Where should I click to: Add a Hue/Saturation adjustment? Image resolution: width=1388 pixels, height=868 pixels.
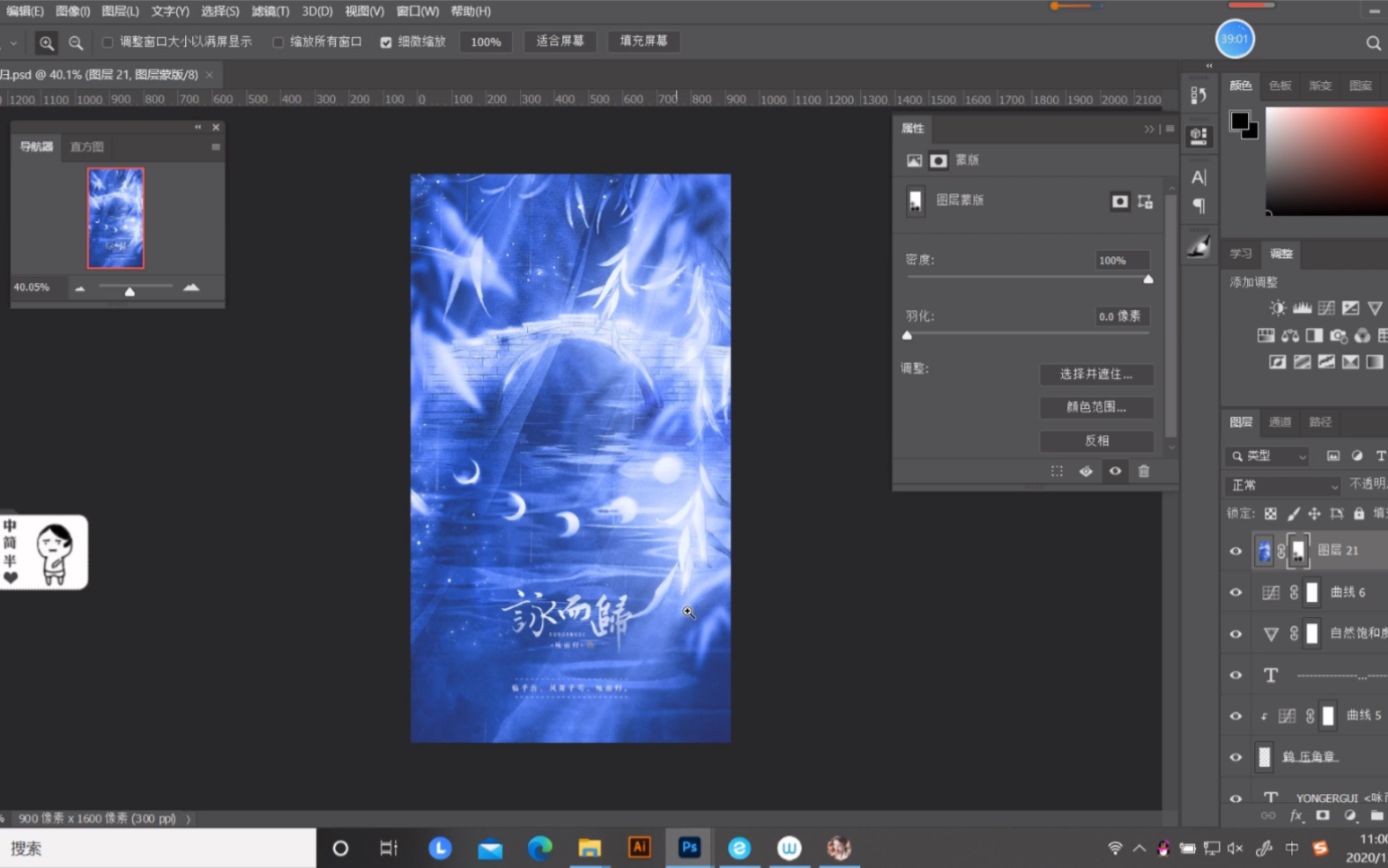pos(1266,335)
